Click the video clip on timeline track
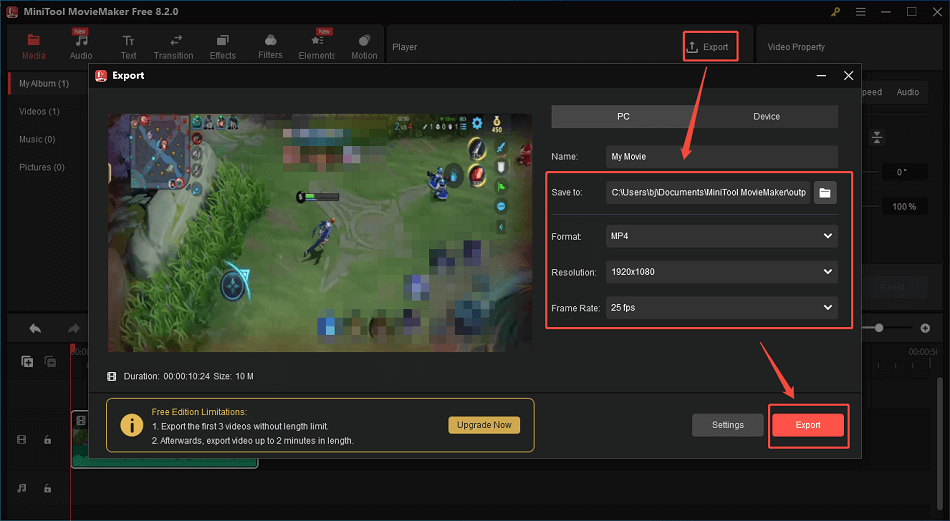Screen dimensions: 950x521 pos(165,461)
